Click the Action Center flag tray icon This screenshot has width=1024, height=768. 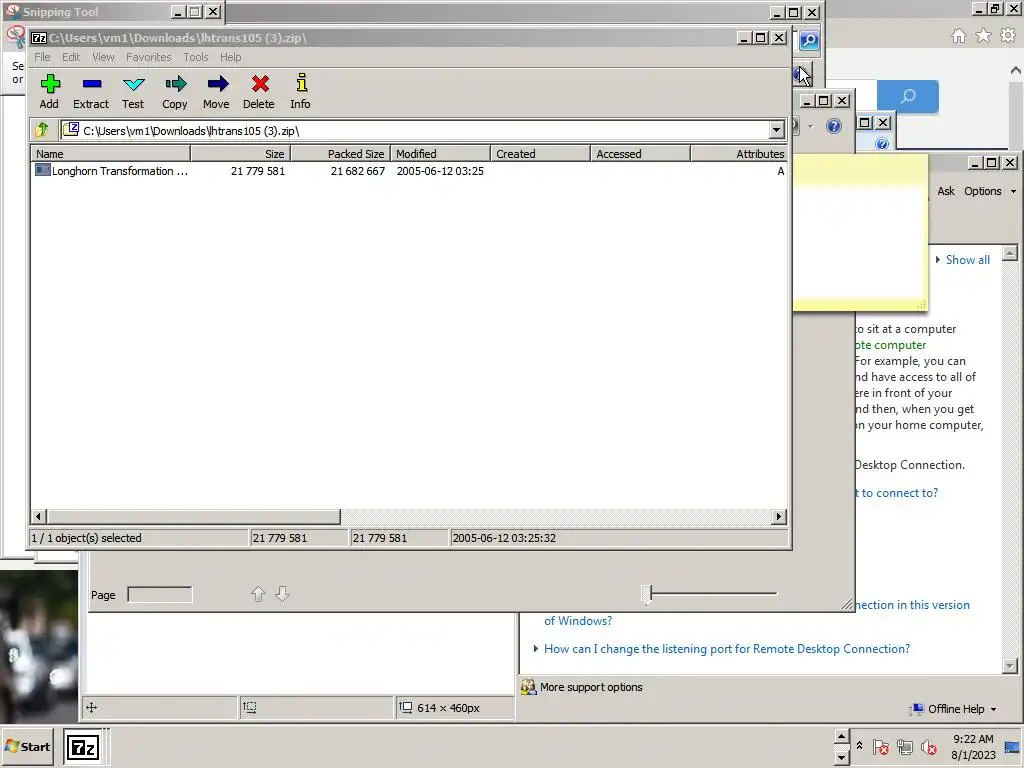pos(881,746)
